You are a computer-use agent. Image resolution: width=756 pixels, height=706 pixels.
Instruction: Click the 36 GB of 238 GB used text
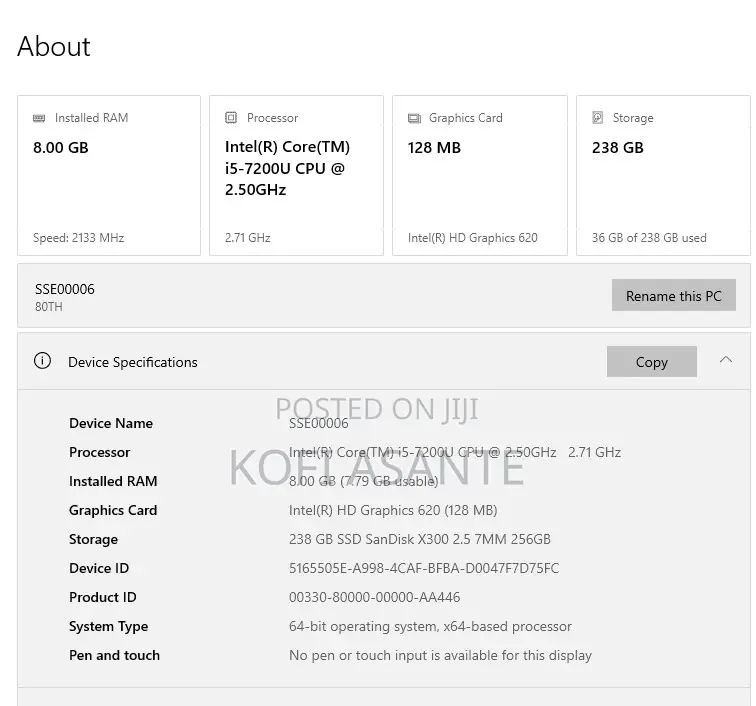pos(649,238)
